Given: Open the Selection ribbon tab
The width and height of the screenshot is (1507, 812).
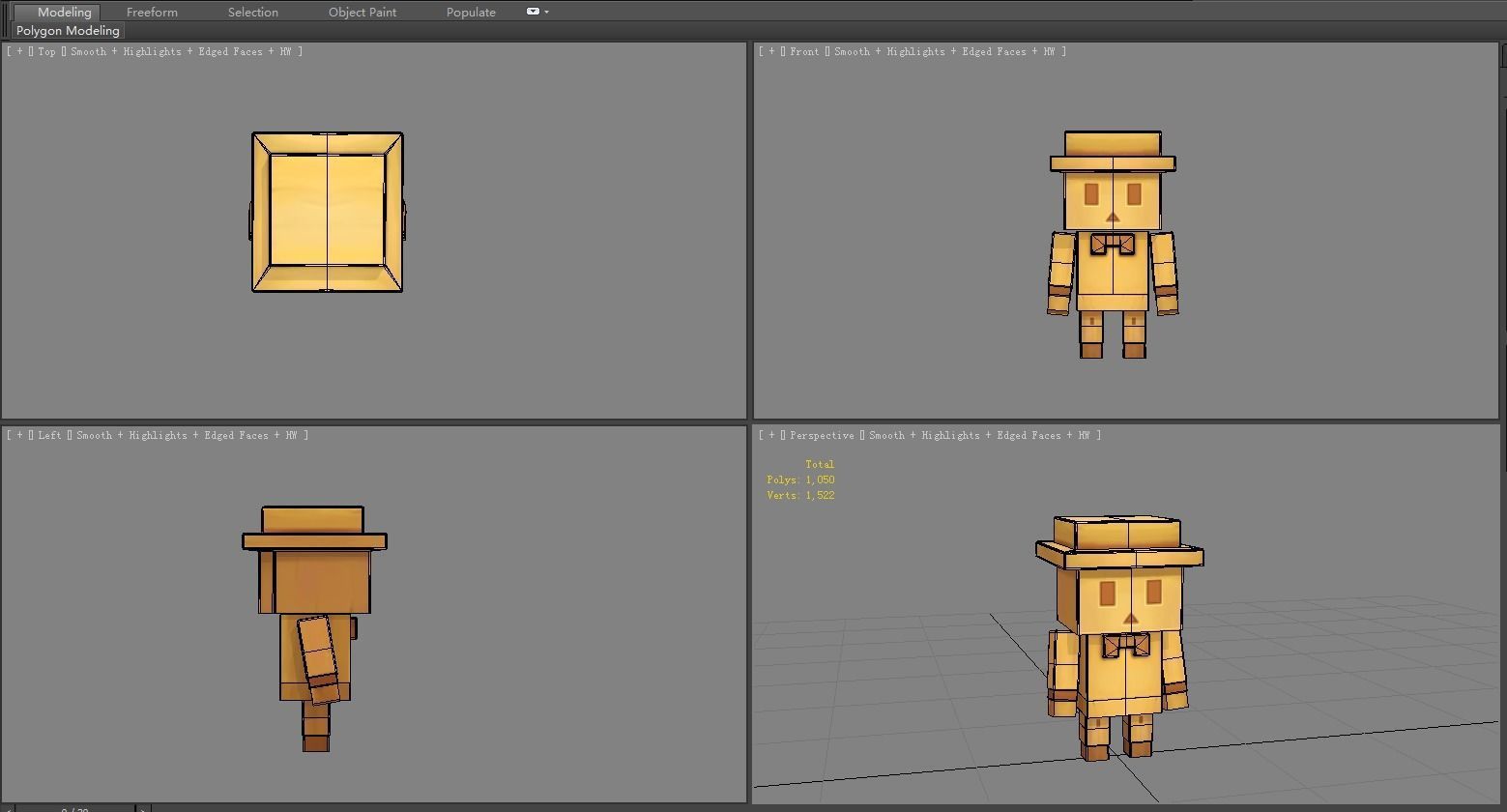Looking at the screenshot, I should point(253,12).
